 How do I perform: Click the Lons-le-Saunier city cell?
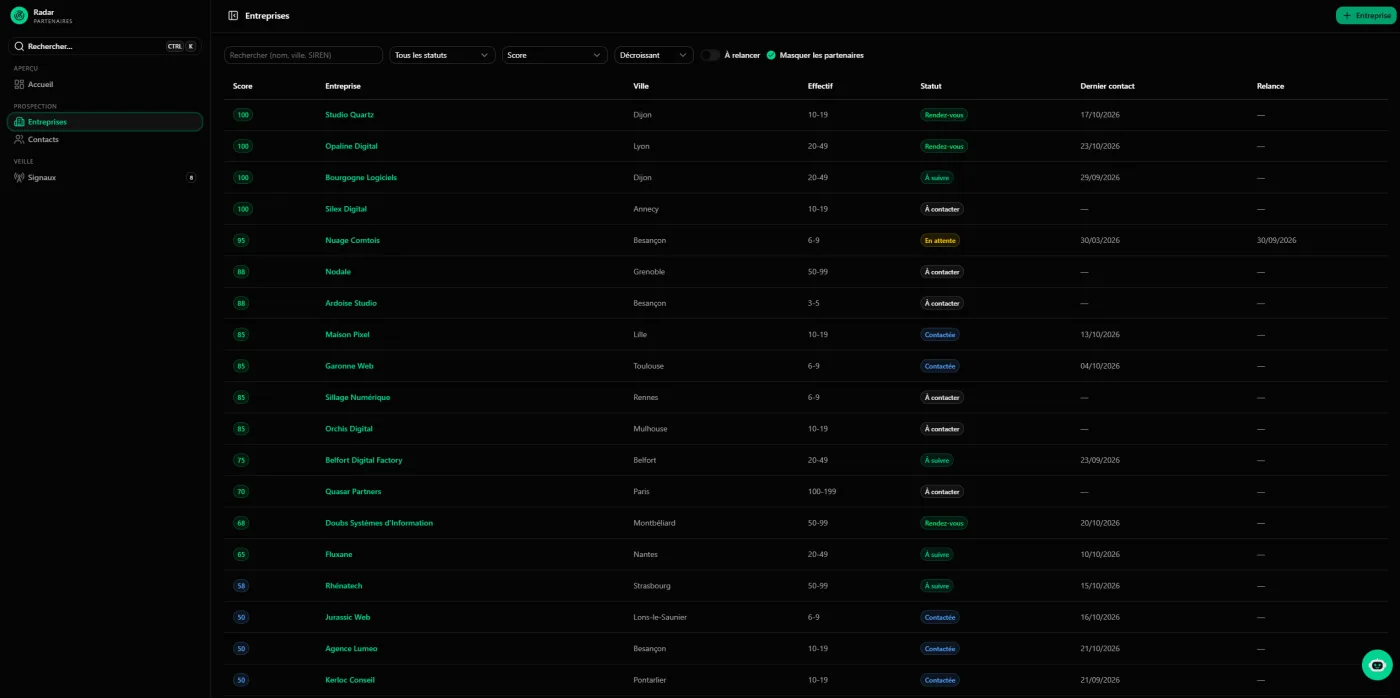[x=661, y=617]
